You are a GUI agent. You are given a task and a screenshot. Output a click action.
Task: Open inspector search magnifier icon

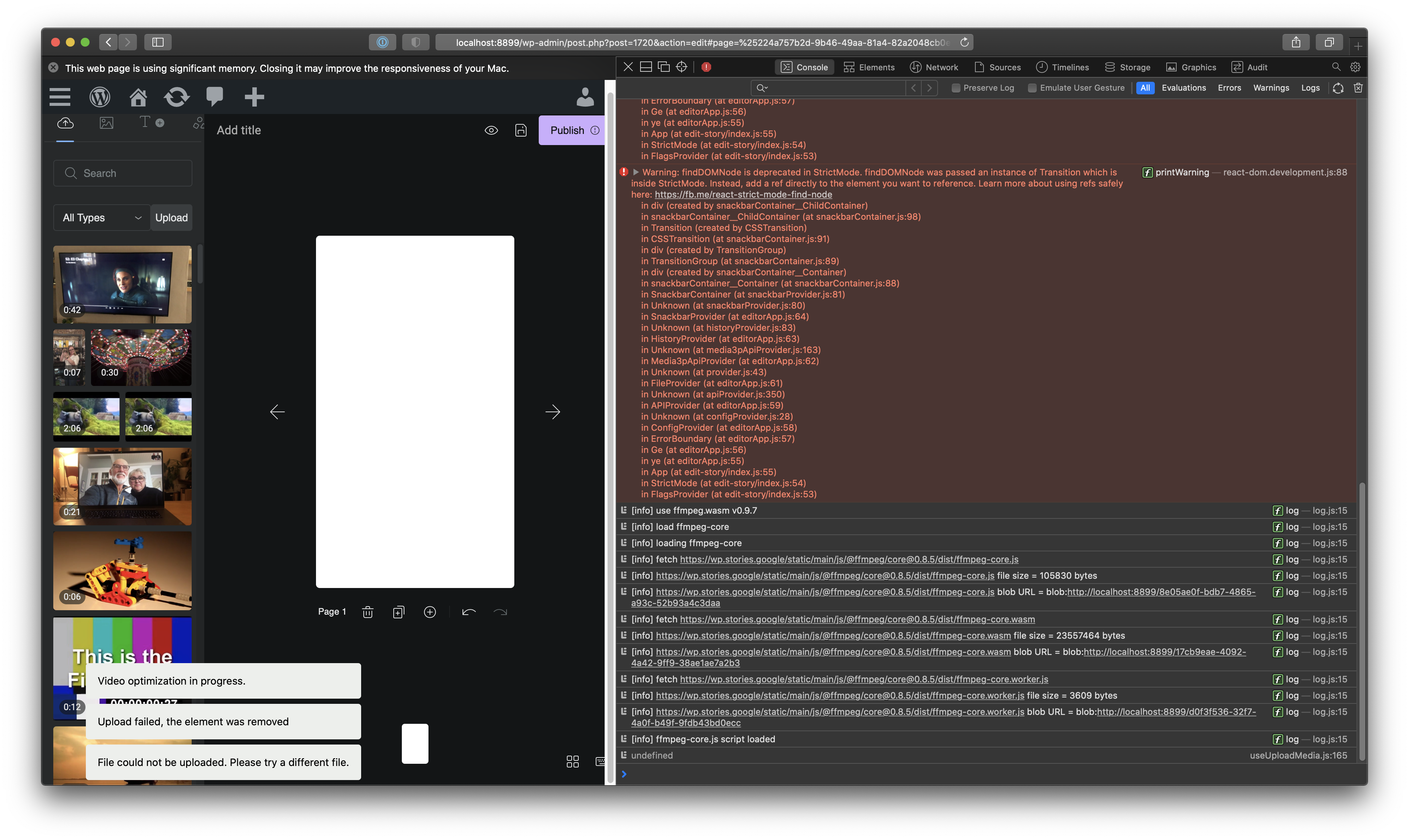click(1336, 67)
